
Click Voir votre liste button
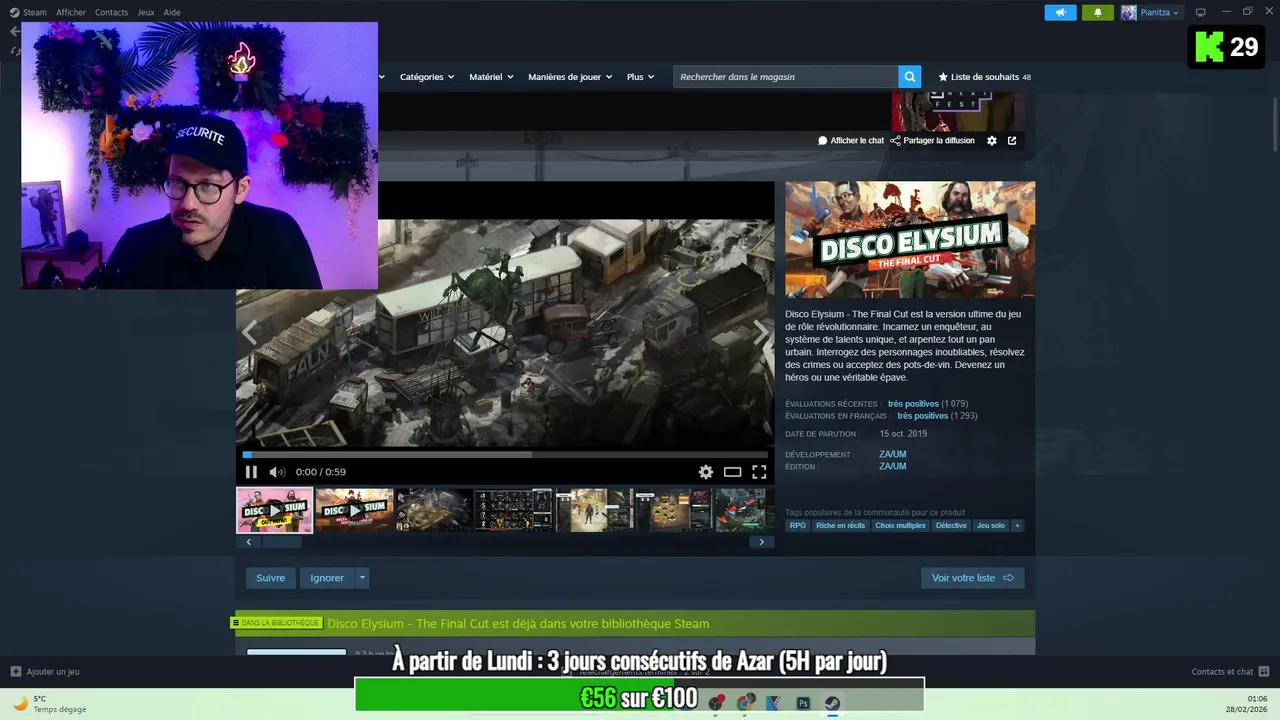(972, 578)
